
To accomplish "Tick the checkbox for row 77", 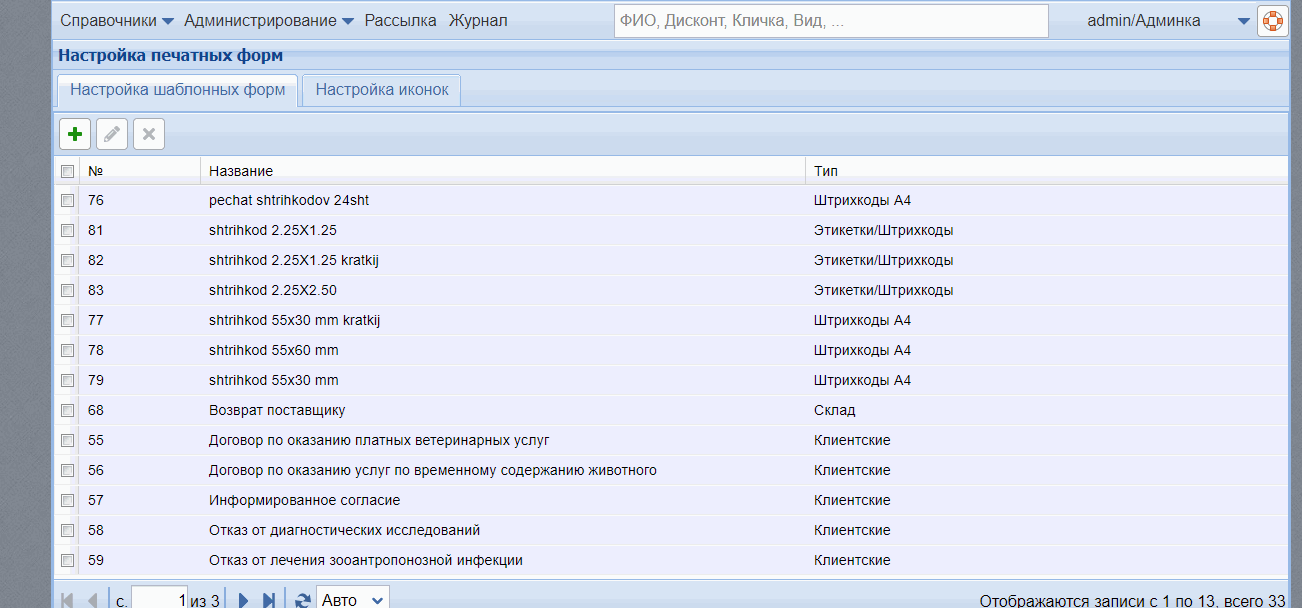I will [67, 320].
